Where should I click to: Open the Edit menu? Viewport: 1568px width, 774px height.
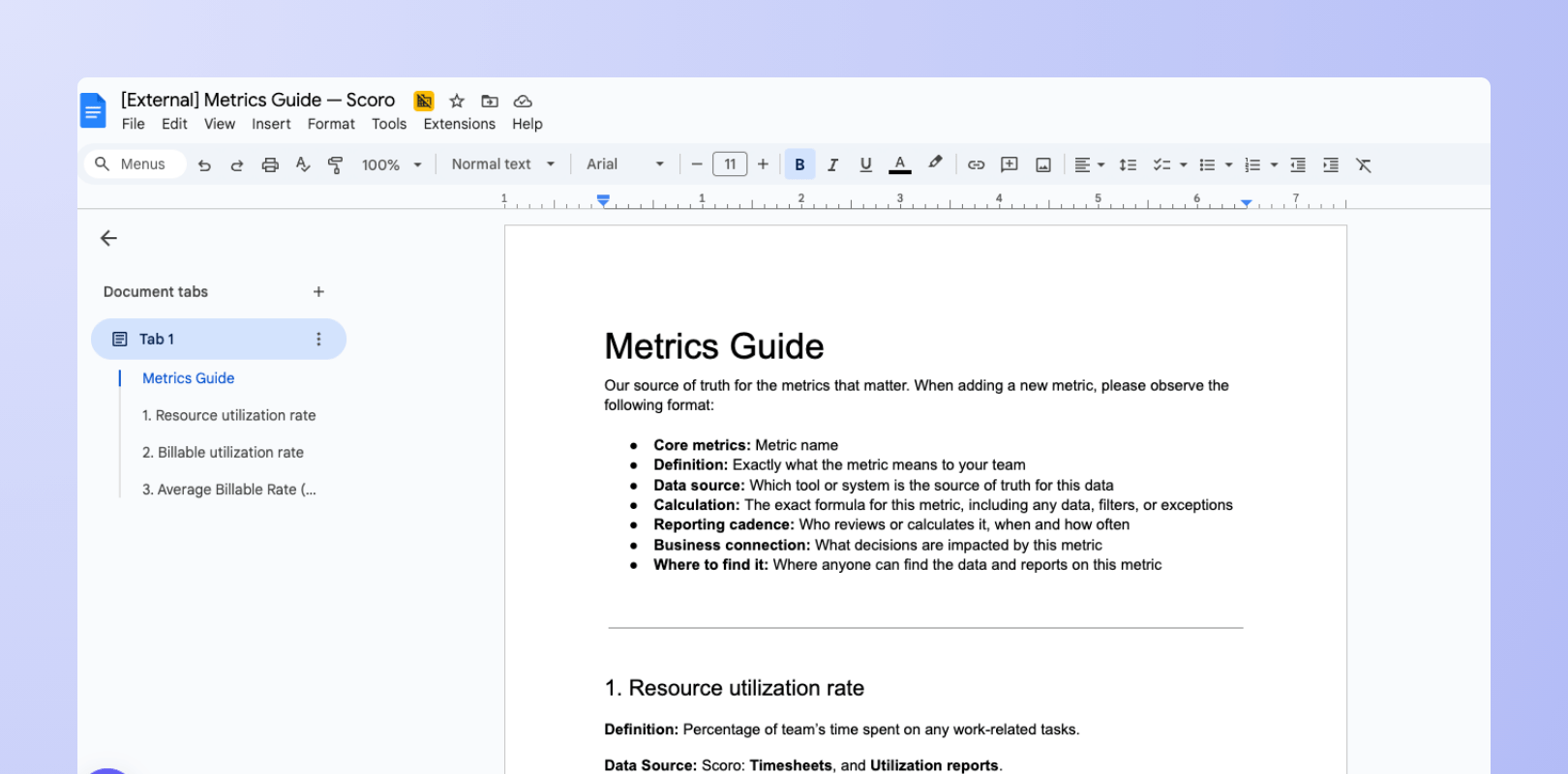click(174, 124)
